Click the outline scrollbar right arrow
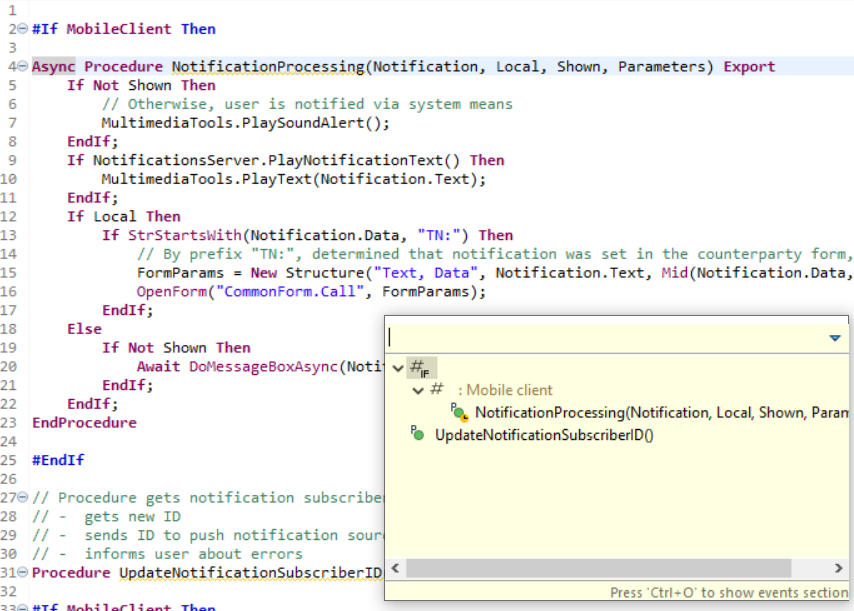 [840, 568]
